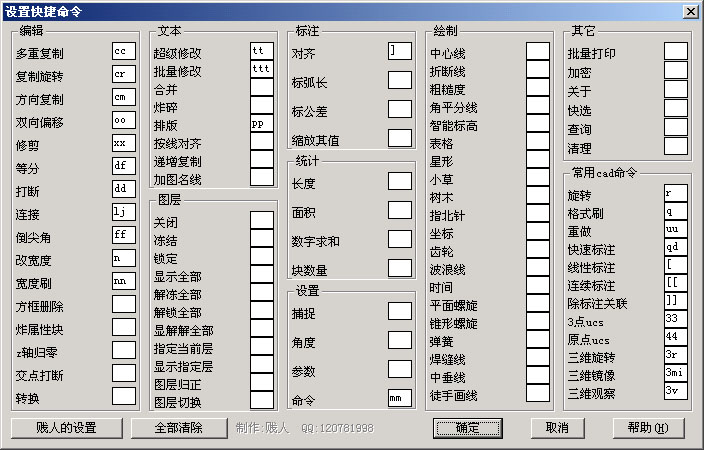This screenshot has width=704, height=450.
Task: Focus the 批量打印 shortcut field
Action: [676, 51]
